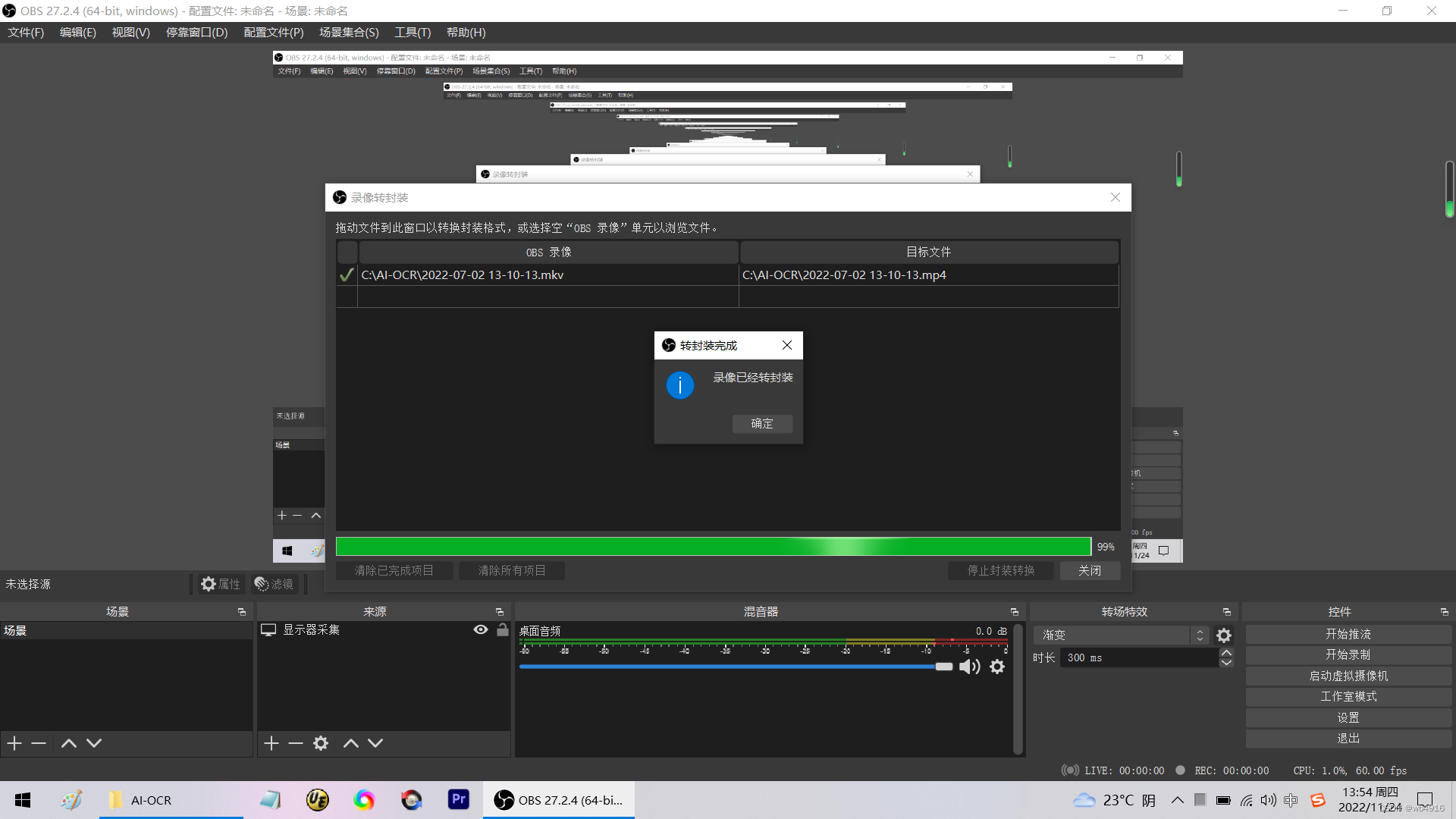
Task: Click the mixer panel vertical scrollbar
Action: click(1018, 689)
